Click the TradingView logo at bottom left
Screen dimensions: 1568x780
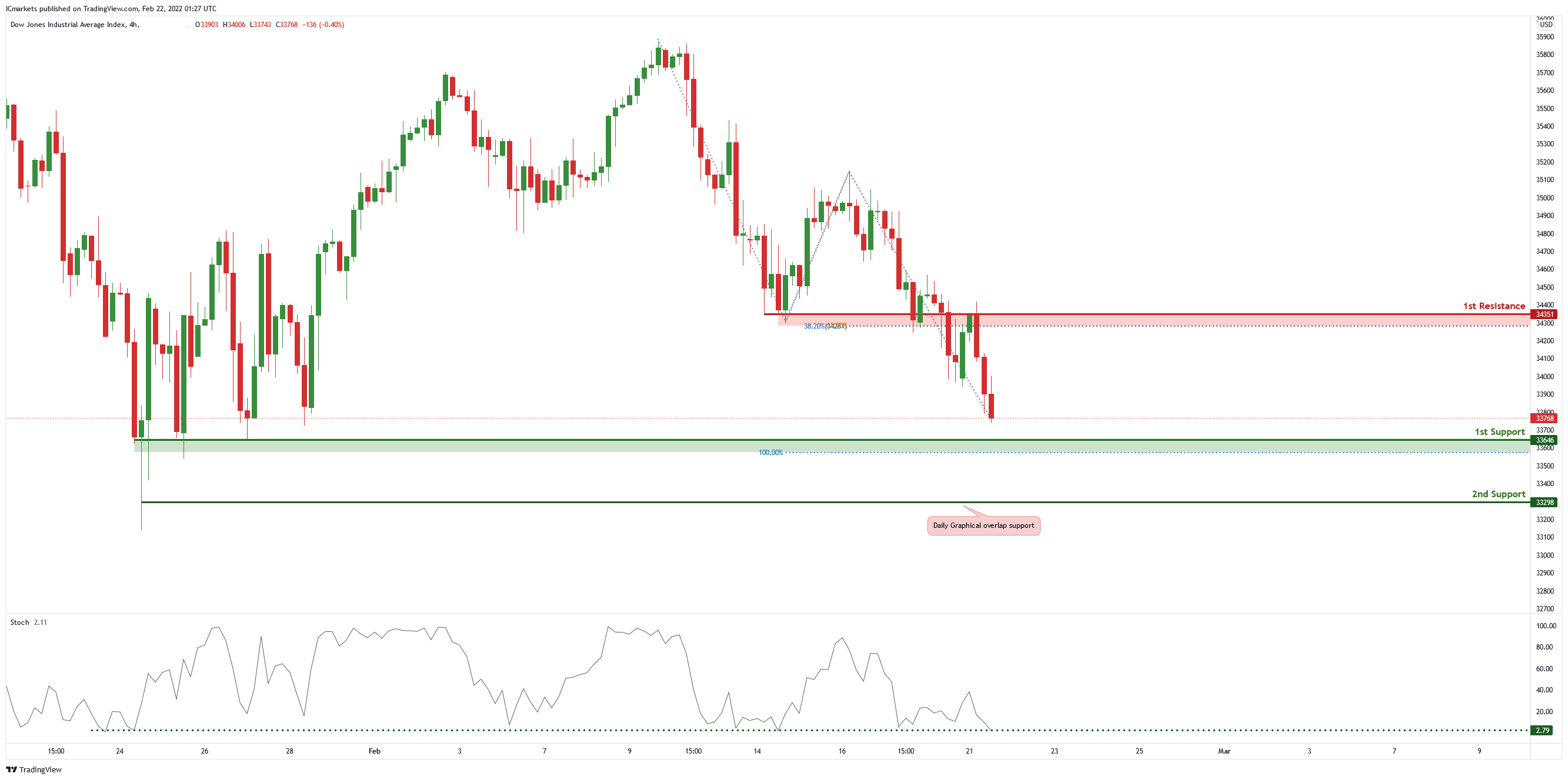(34, 769)
